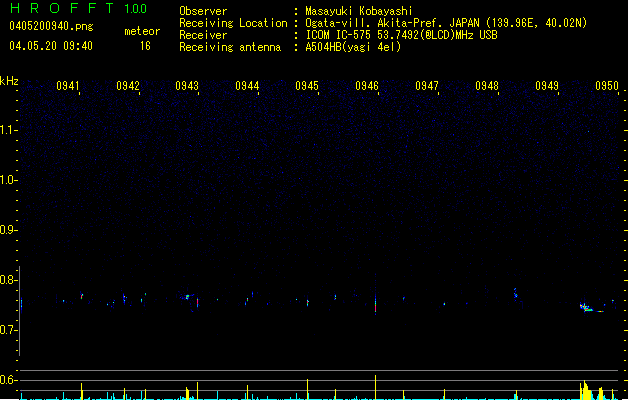Click the 'Observer' field label
Viewport: 629px width, 400px height.
click(x=203, y=11)
